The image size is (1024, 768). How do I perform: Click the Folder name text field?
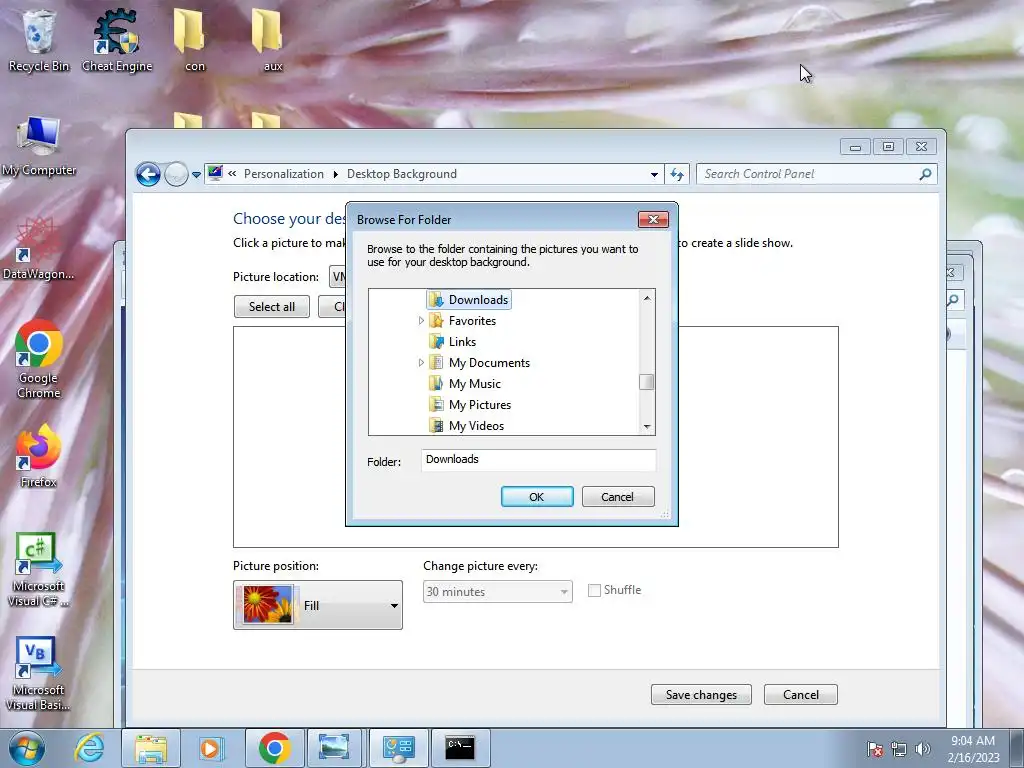tap(539, 460)
